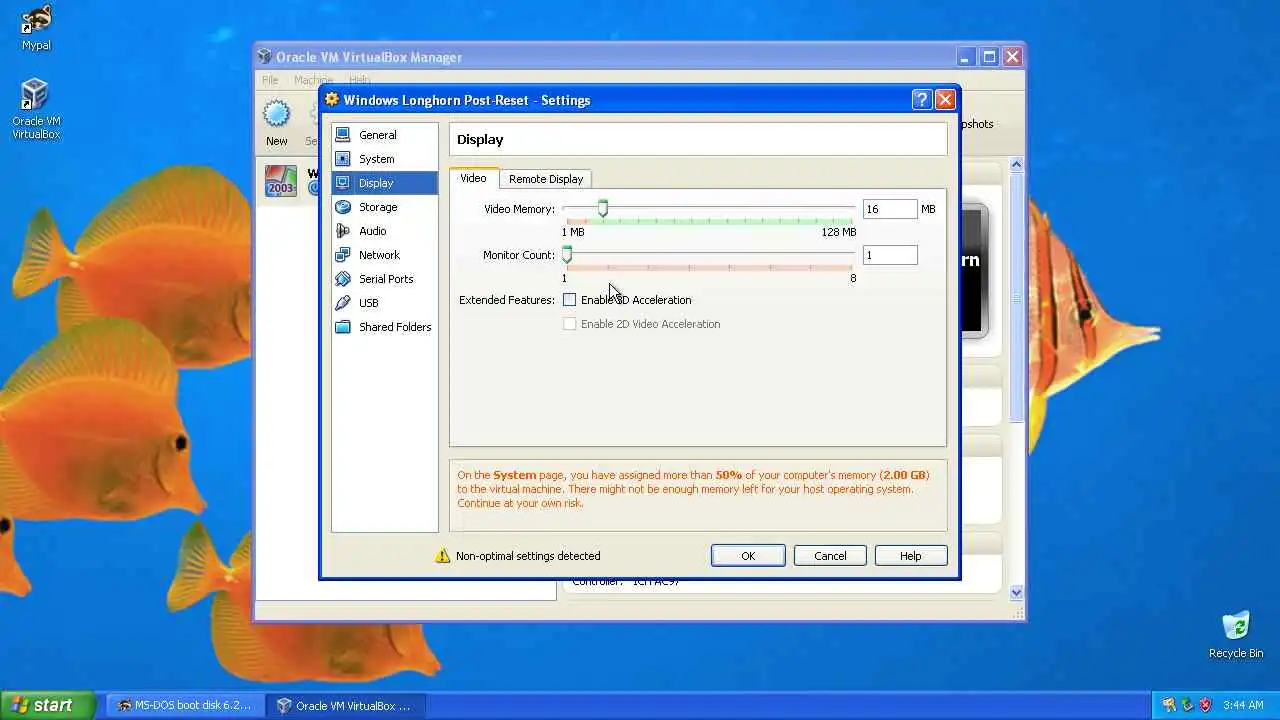Click the taskbar clock showing 3:44 AM
The width and height of the screenshot is (1280, 720).
click(1243, 705)
